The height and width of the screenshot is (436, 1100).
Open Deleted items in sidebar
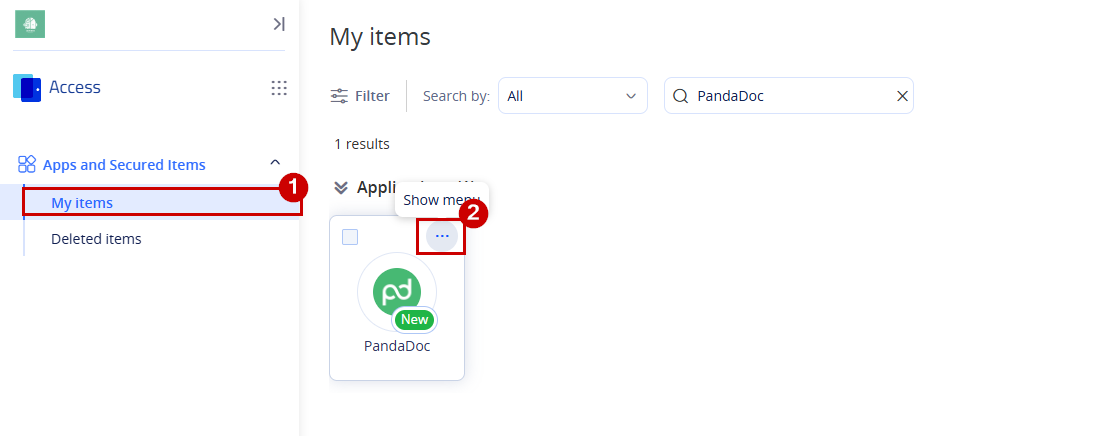96,239
